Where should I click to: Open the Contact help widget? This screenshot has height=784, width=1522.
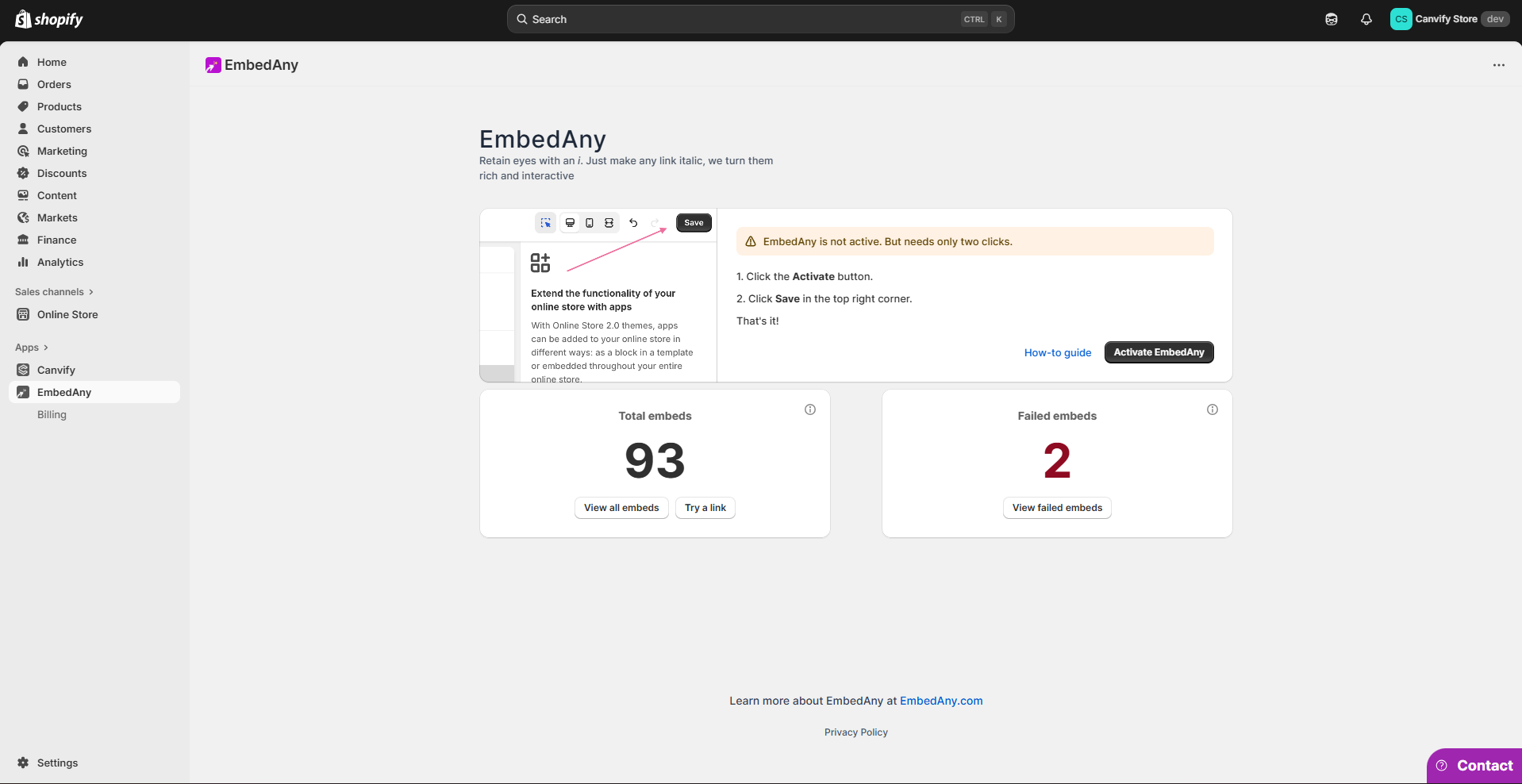[x=1474, y=766]
